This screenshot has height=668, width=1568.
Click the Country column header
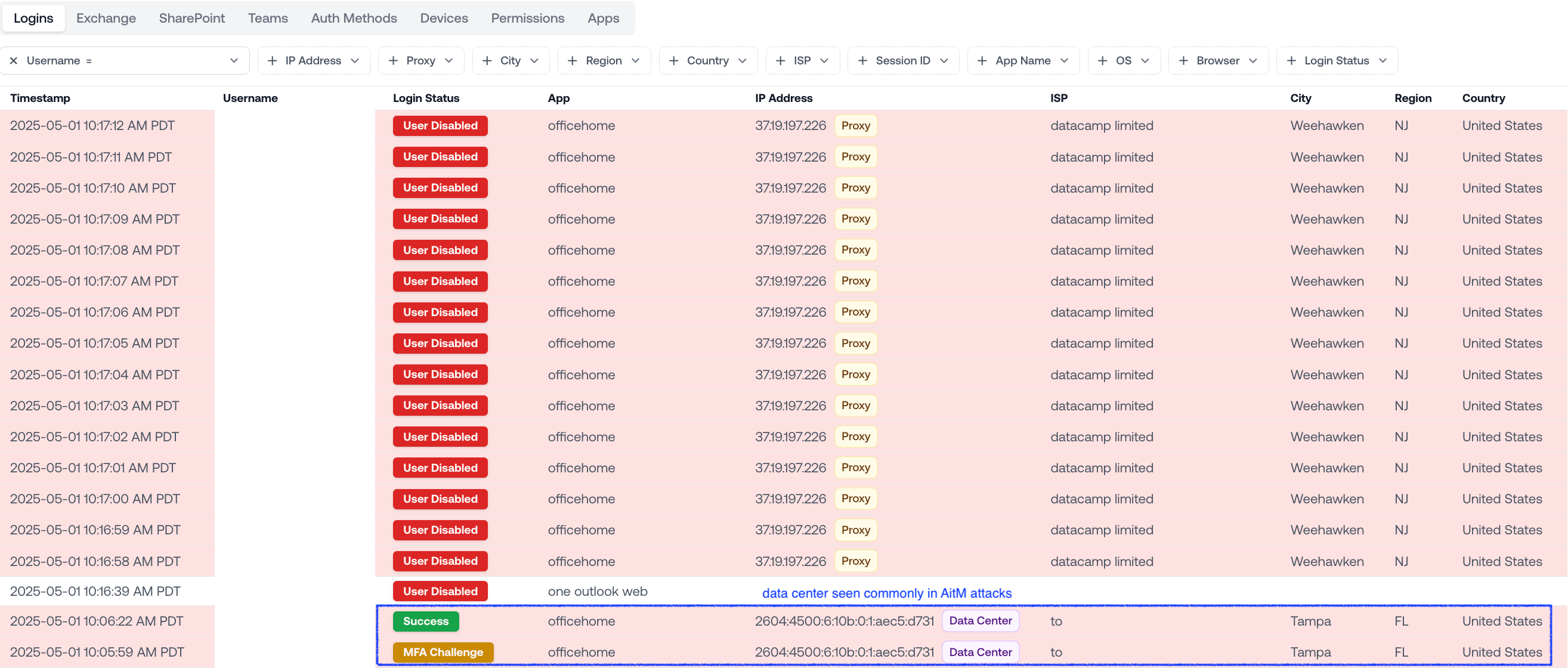[x=1483, y=98]
